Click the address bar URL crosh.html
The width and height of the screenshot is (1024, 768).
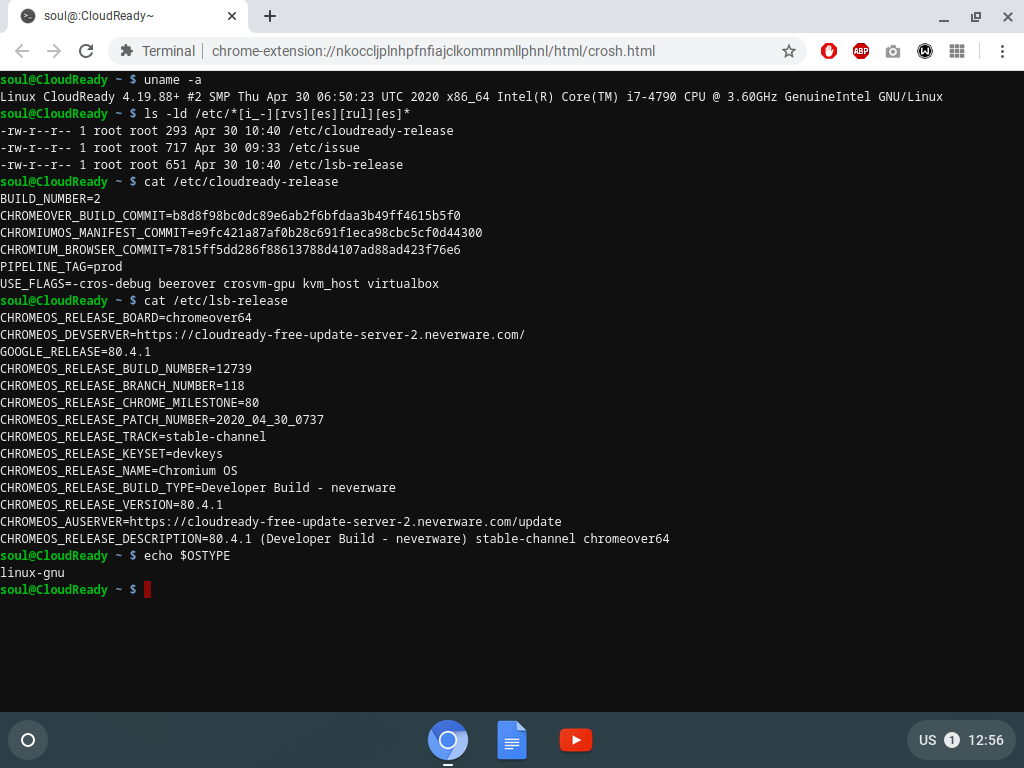click(x=433, y=51)
